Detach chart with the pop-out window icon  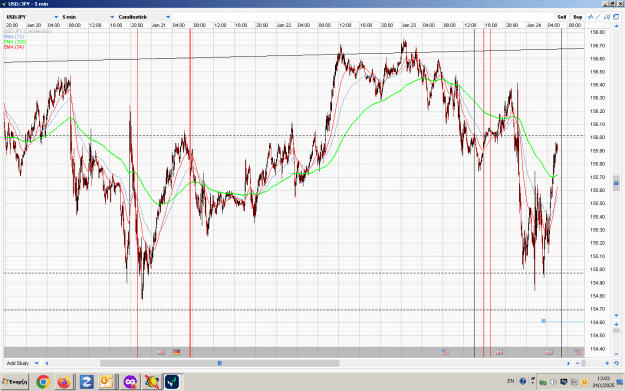tap(616, 17)
